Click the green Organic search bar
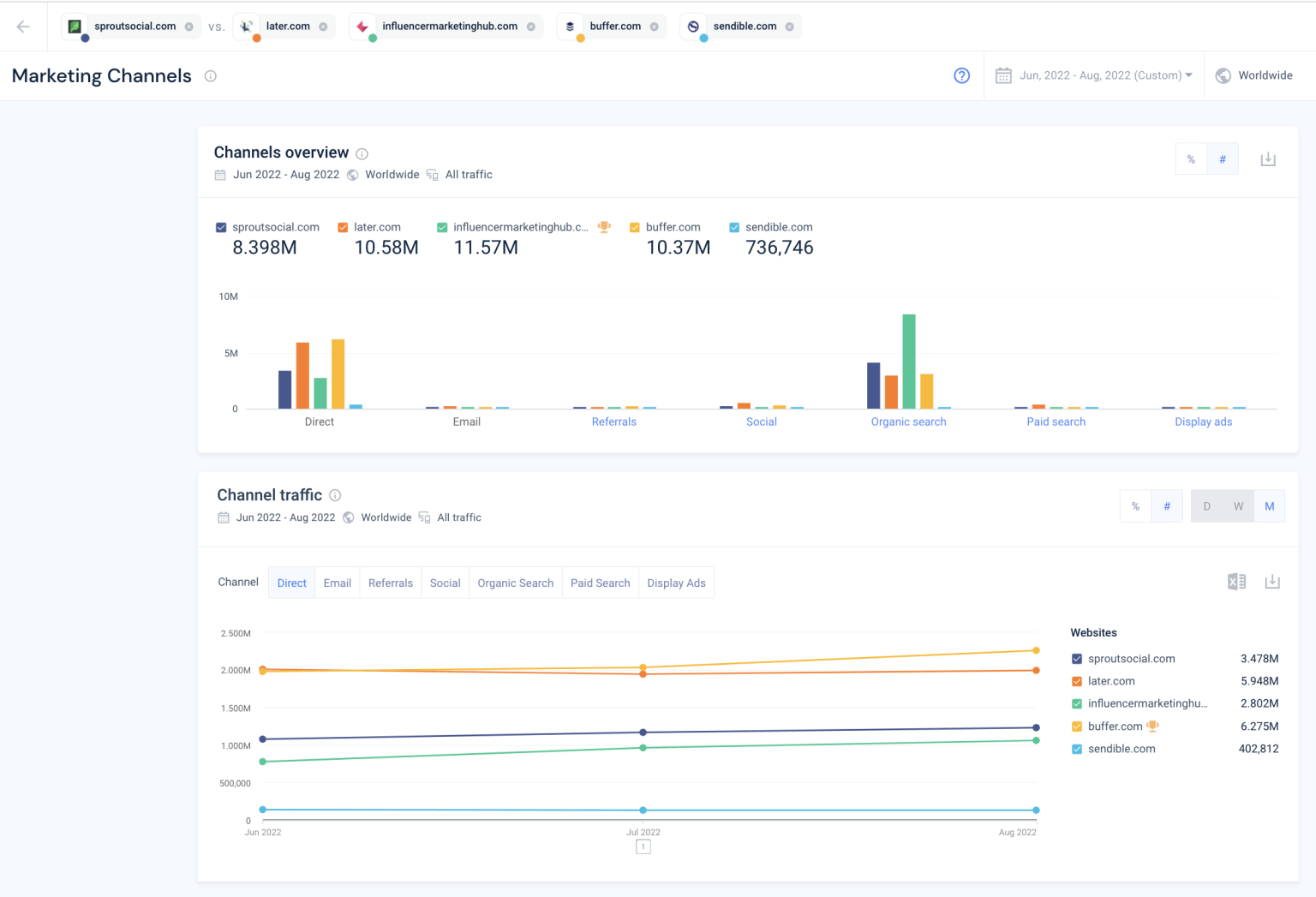Image resolution: width=1316 pixels, height=897 pixels. pos(909,362)
